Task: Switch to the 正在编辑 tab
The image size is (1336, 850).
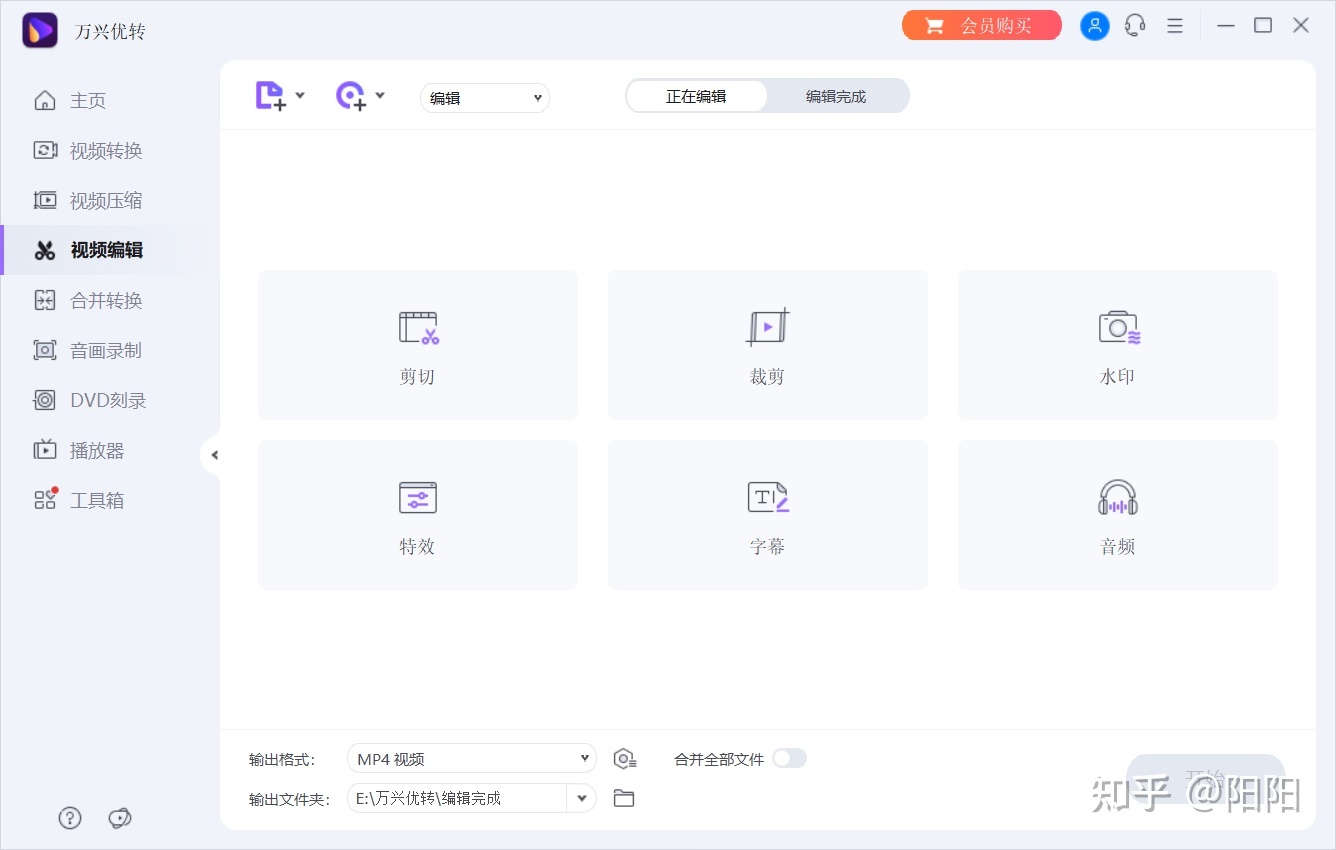Action: pos(696,96)
